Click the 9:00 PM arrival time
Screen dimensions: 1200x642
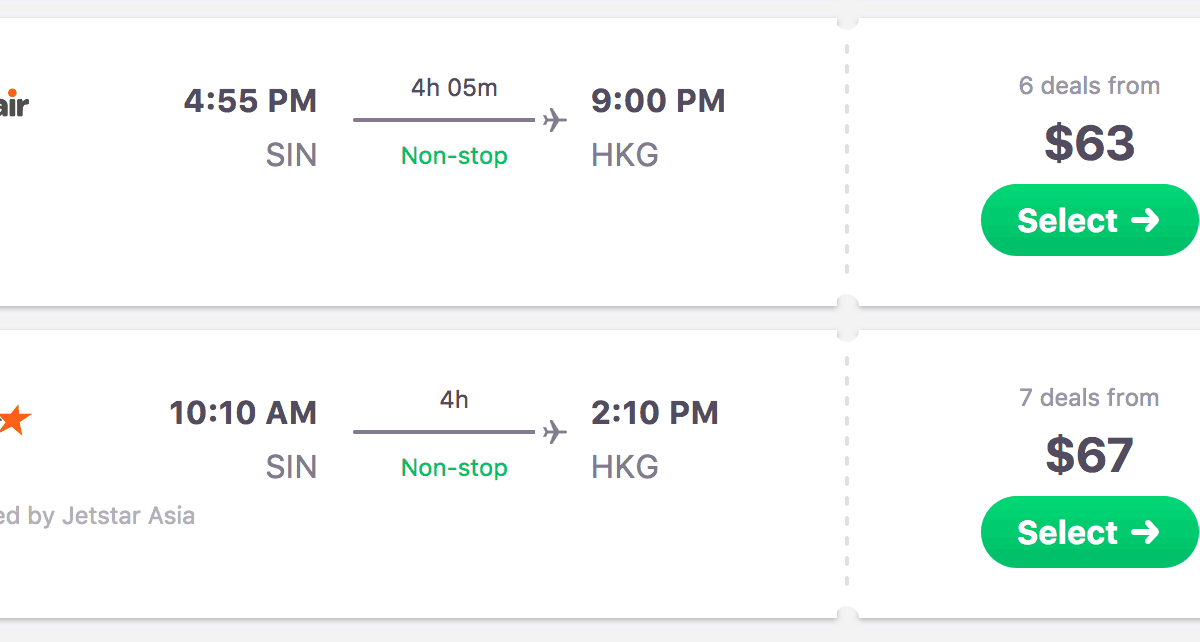pyautogui.click(x=658, y=101)
